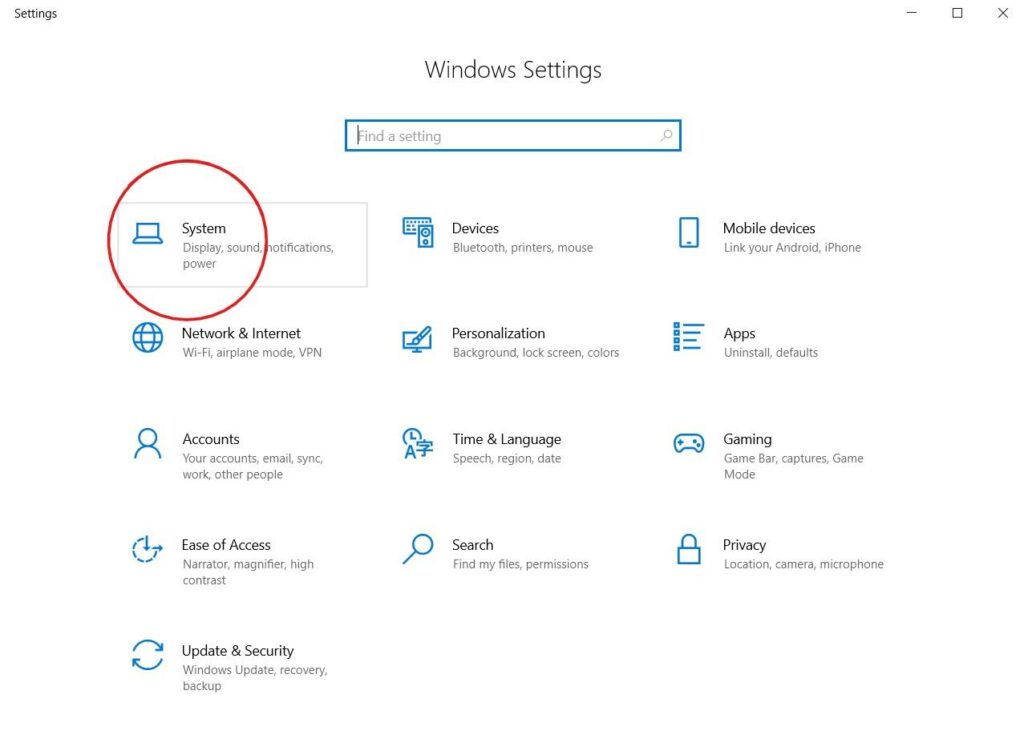Open the Devices settings title
This screenshot has height=739, width=1024.
click(475, 228)
